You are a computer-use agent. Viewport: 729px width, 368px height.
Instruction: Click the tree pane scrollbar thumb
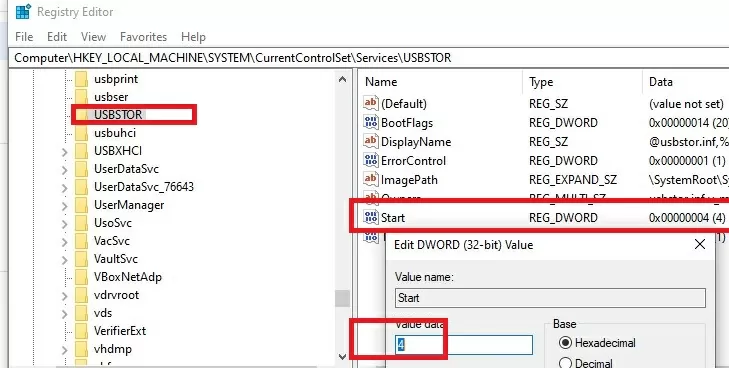coord(343,298)
